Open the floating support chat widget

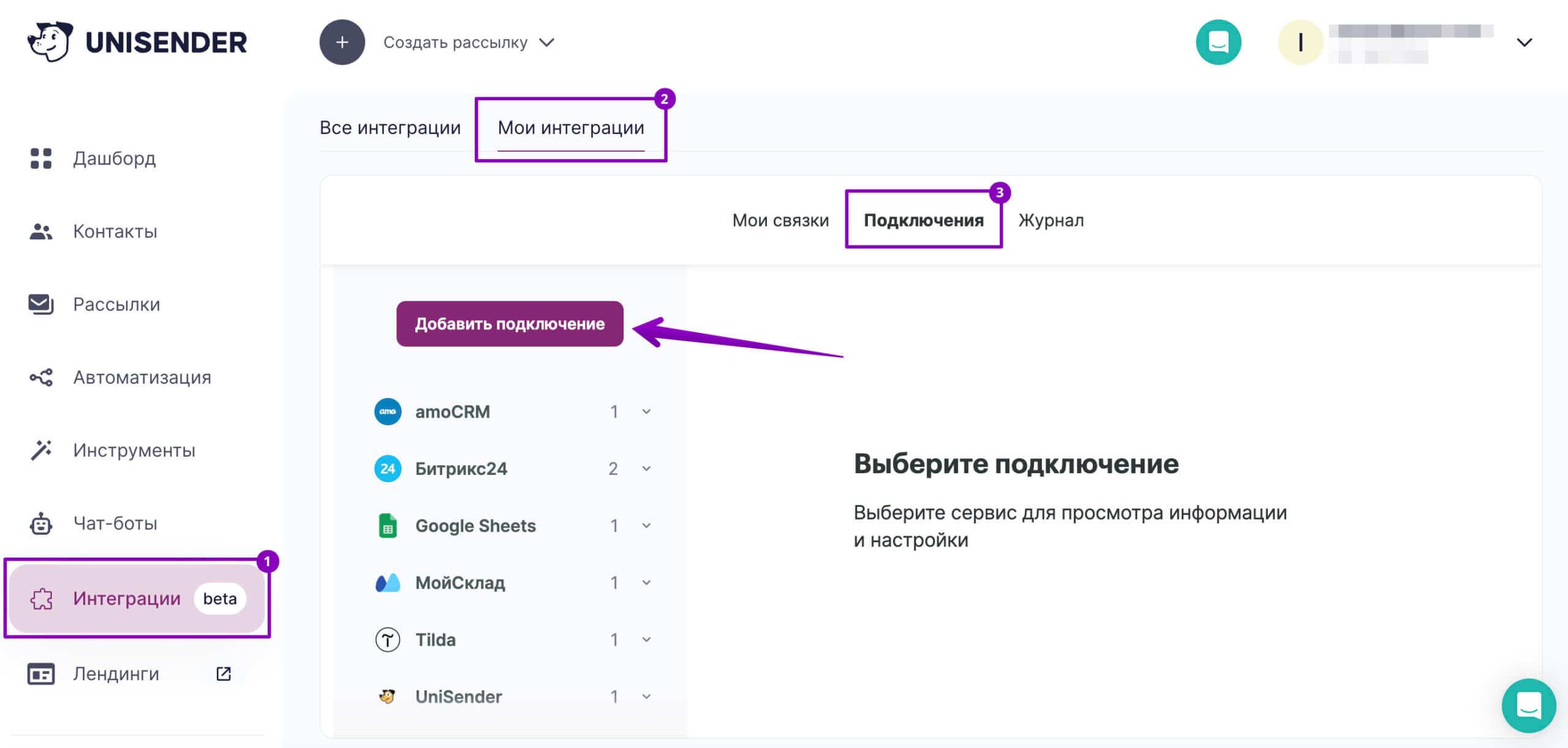pos(1529,705)
